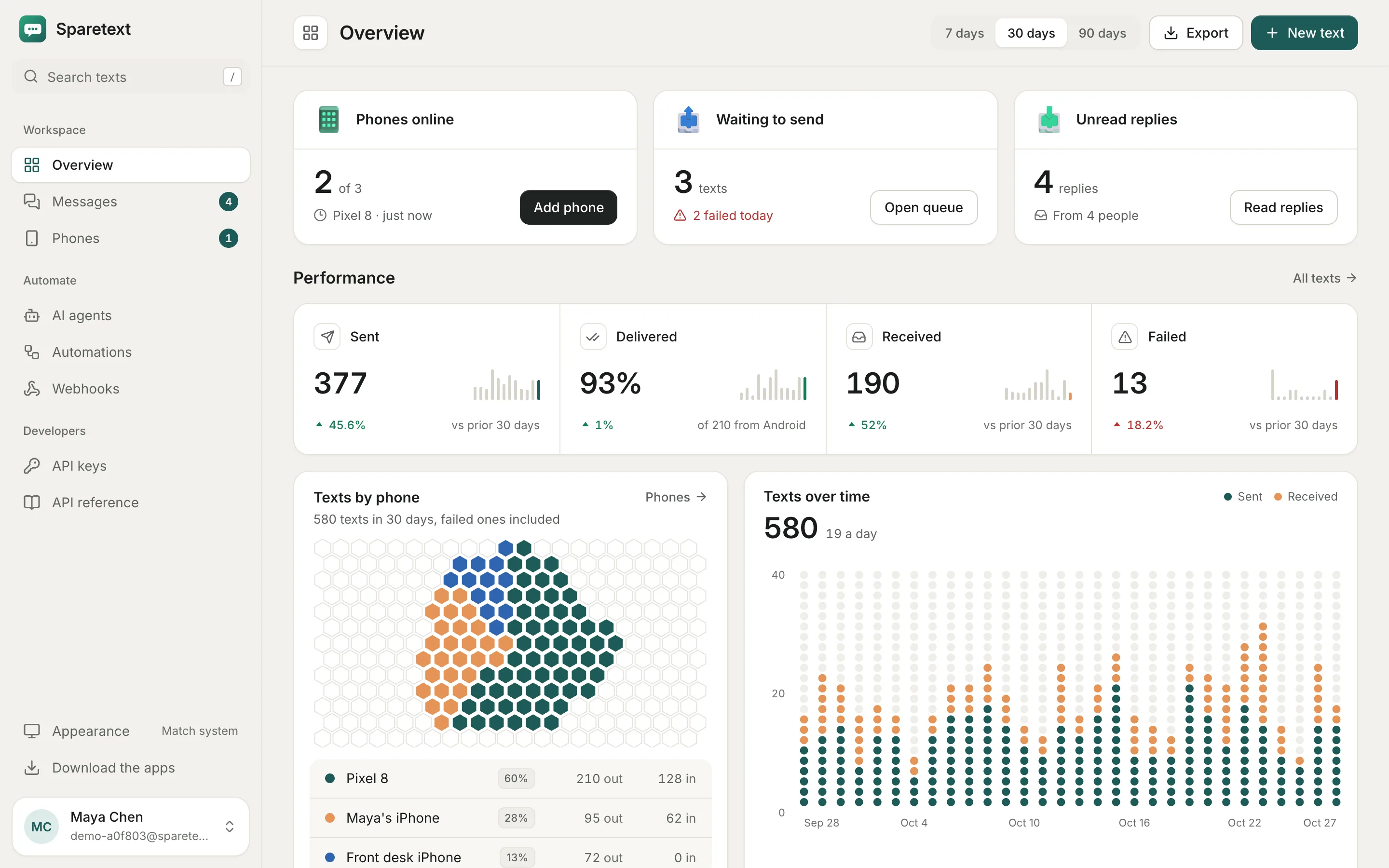
Task: Go to Overview in the sidebar
Action: (130, 165)
